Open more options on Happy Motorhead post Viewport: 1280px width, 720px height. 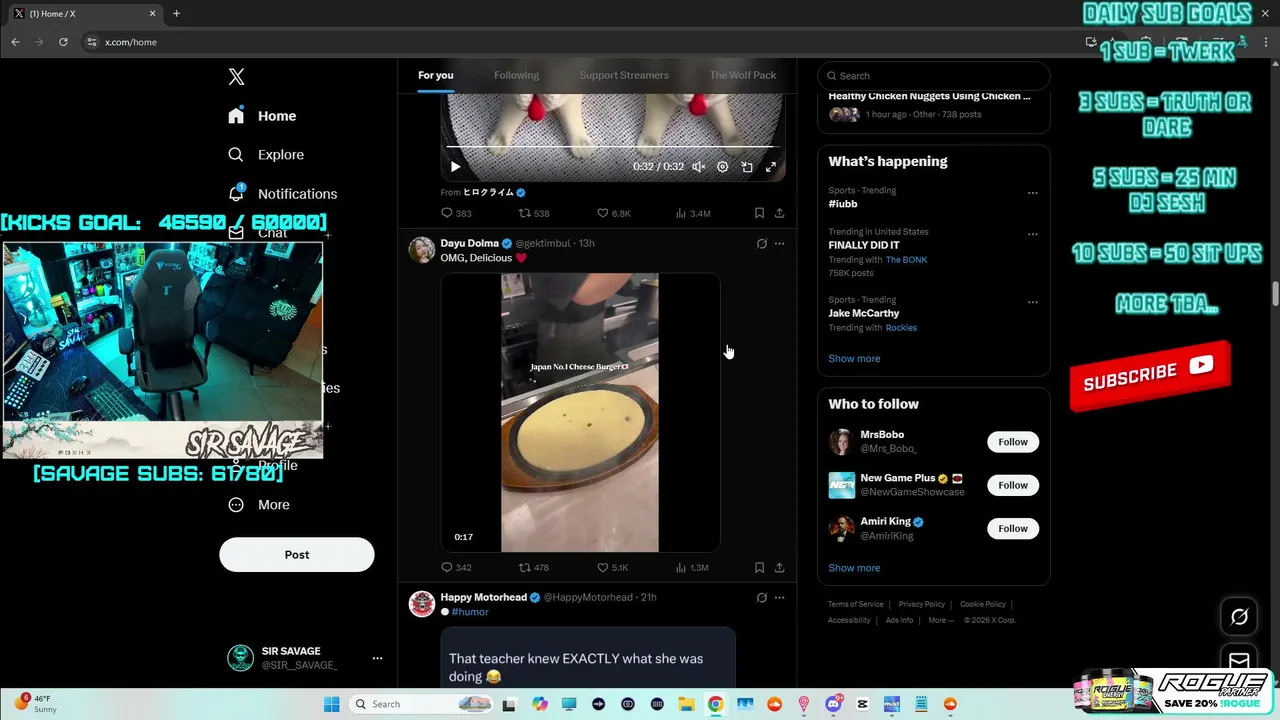(779, 598)
